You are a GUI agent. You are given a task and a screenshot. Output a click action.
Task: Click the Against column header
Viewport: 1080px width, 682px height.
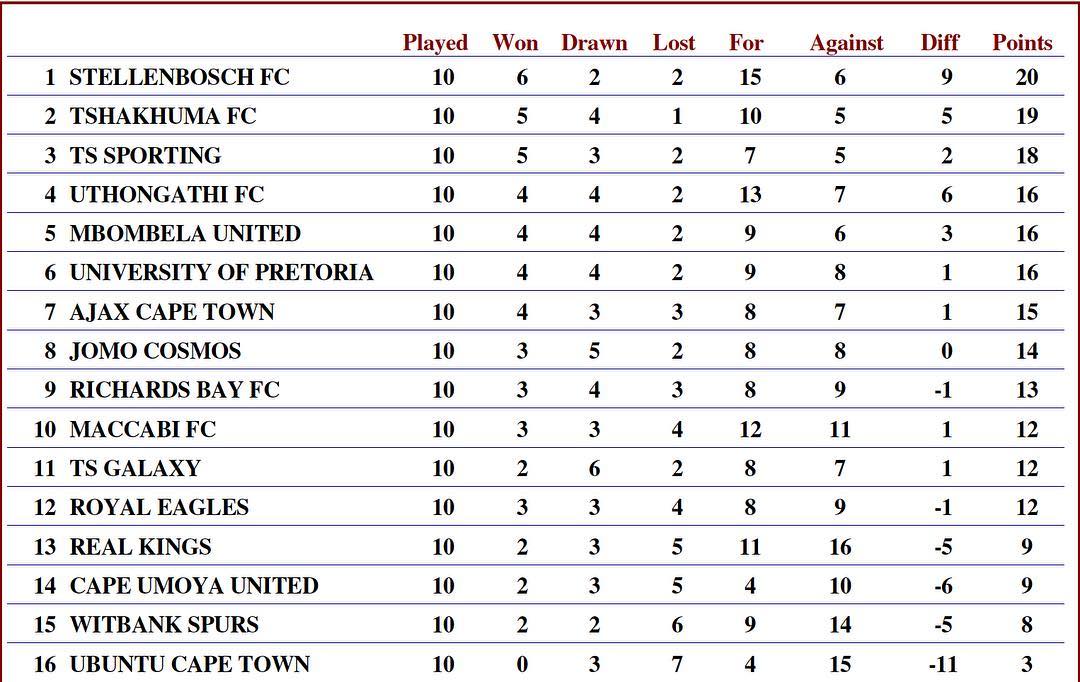846,43
